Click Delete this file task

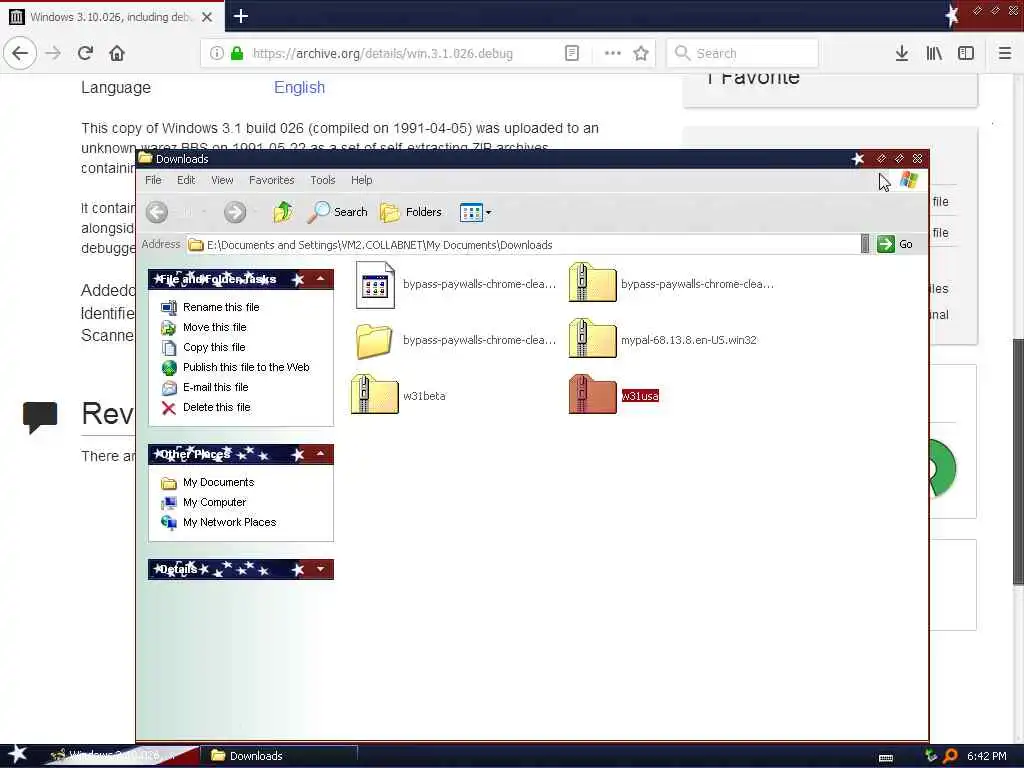216,408
